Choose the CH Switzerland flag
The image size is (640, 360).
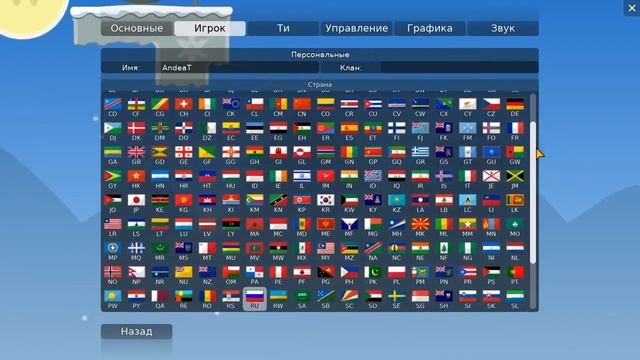click(x=184, y=104)
